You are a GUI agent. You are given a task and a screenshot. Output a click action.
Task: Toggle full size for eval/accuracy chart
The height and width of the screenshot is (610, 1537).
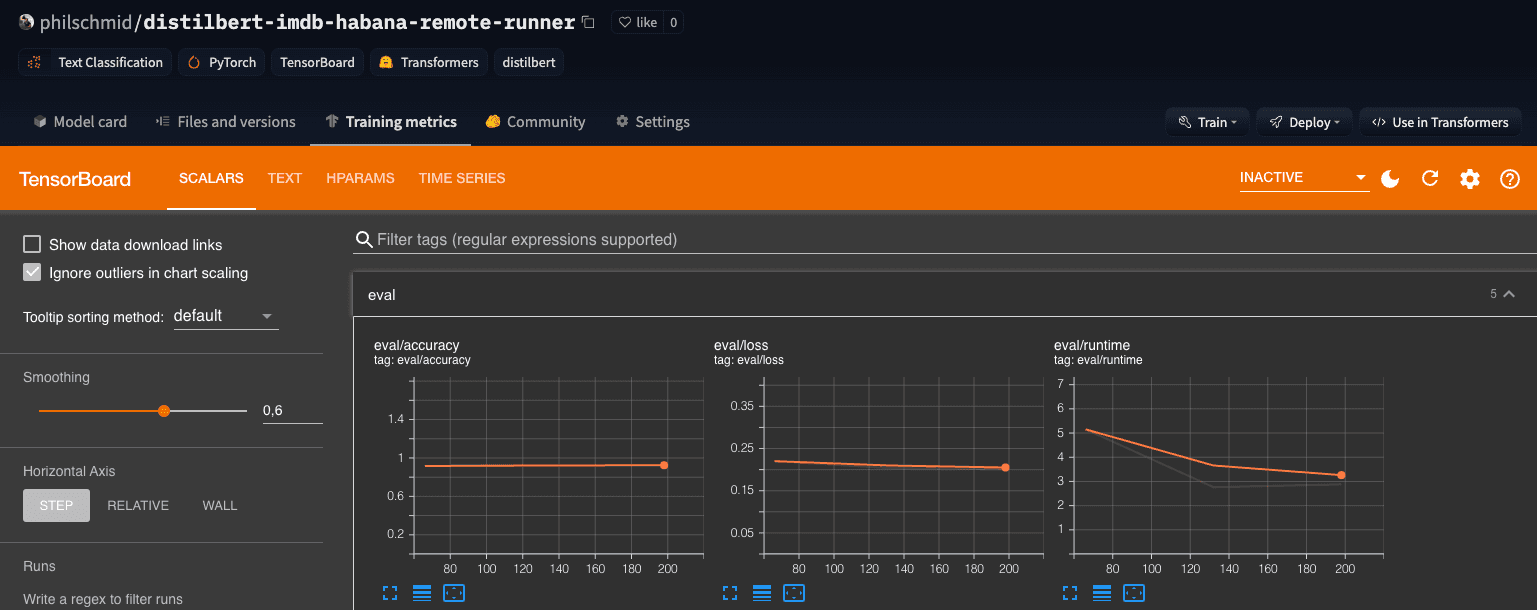pyautogui.click(x=390, y=593)
